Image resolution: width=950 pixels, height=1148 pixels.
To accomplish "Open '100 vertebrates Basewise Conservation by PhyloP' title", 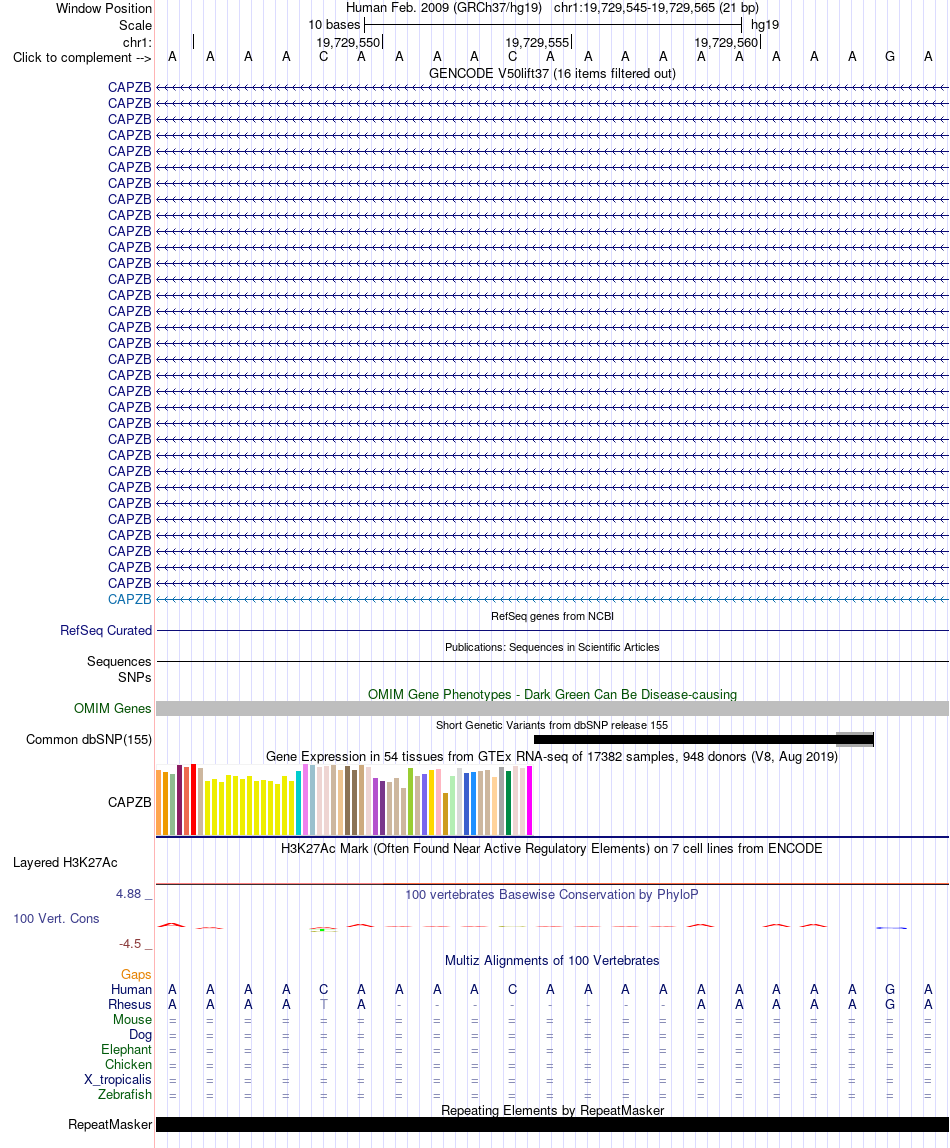I will coord(552,895).
